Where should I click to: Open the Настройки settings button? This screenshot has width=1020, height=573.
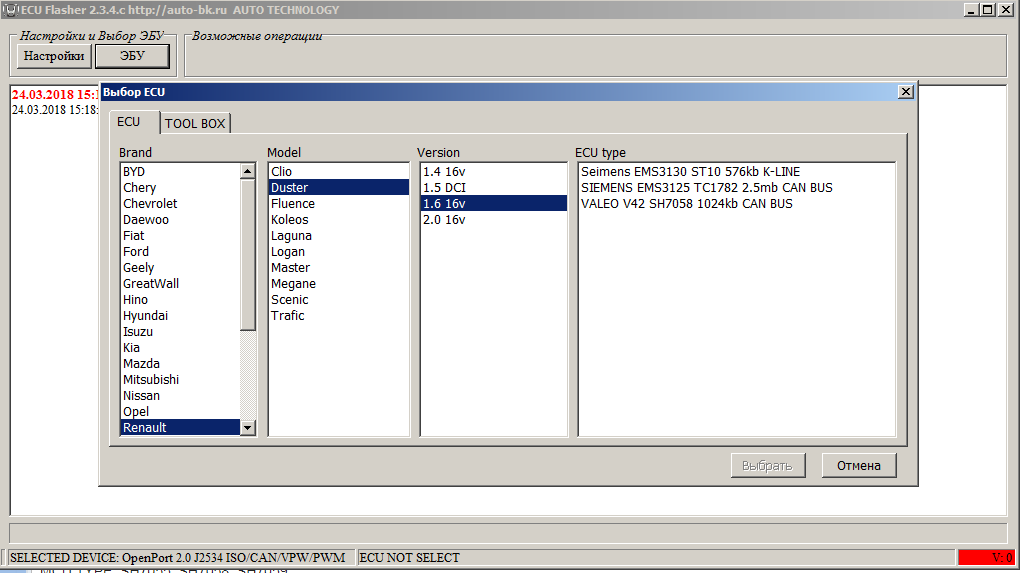point(54,56)
